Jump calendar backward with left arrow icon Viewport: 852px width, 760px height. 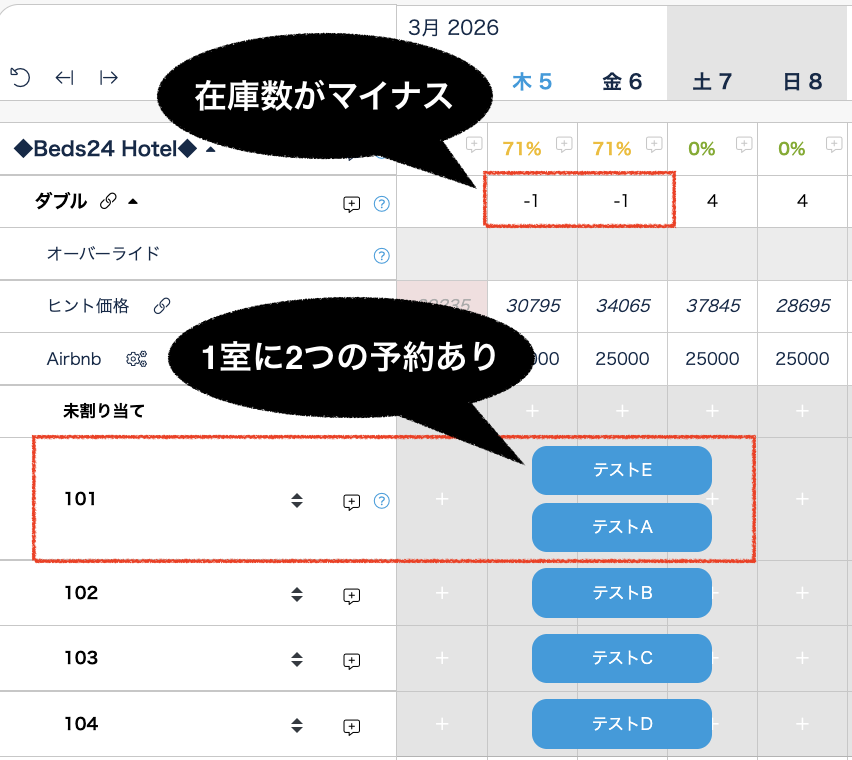tap(65, 78)
